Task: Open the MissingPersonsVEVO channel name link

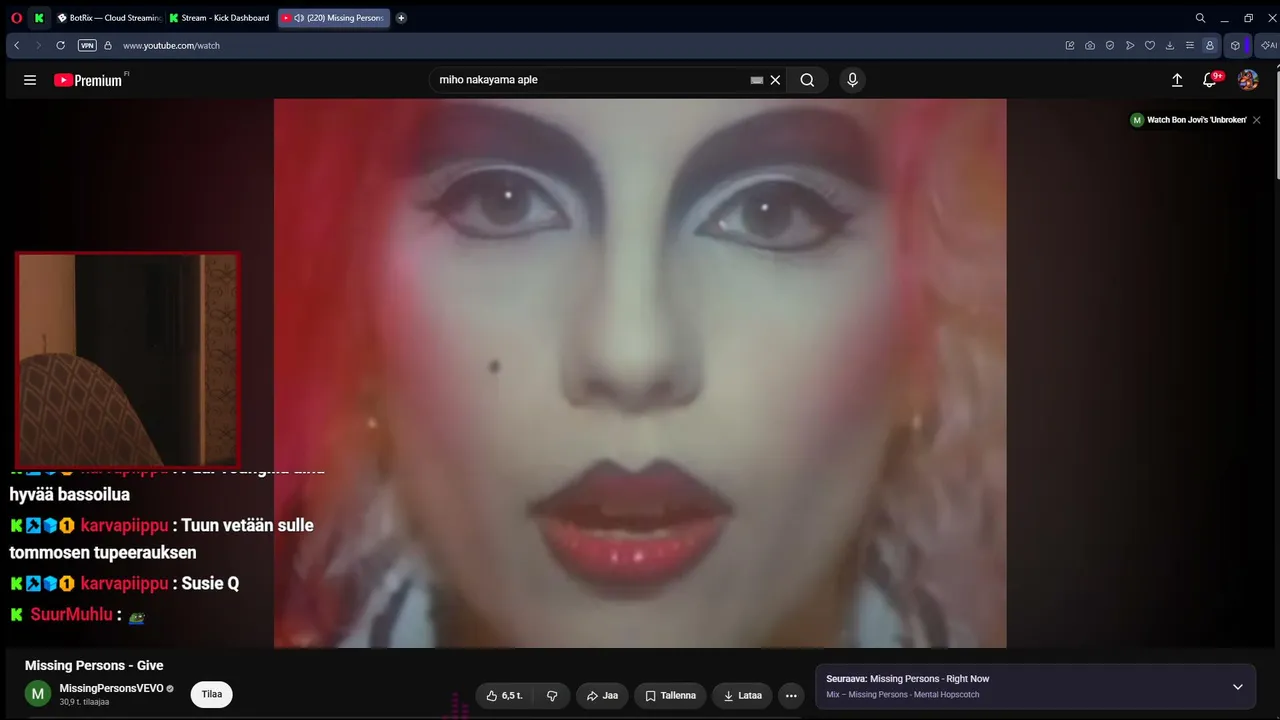Action: (111, 689)
